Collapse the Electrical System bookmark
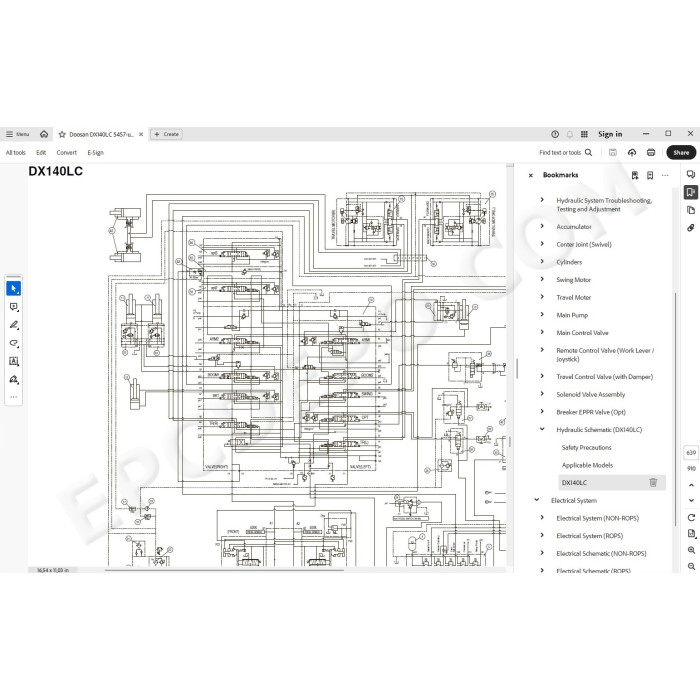Screen dimensions: 700x700 (537, 500)
